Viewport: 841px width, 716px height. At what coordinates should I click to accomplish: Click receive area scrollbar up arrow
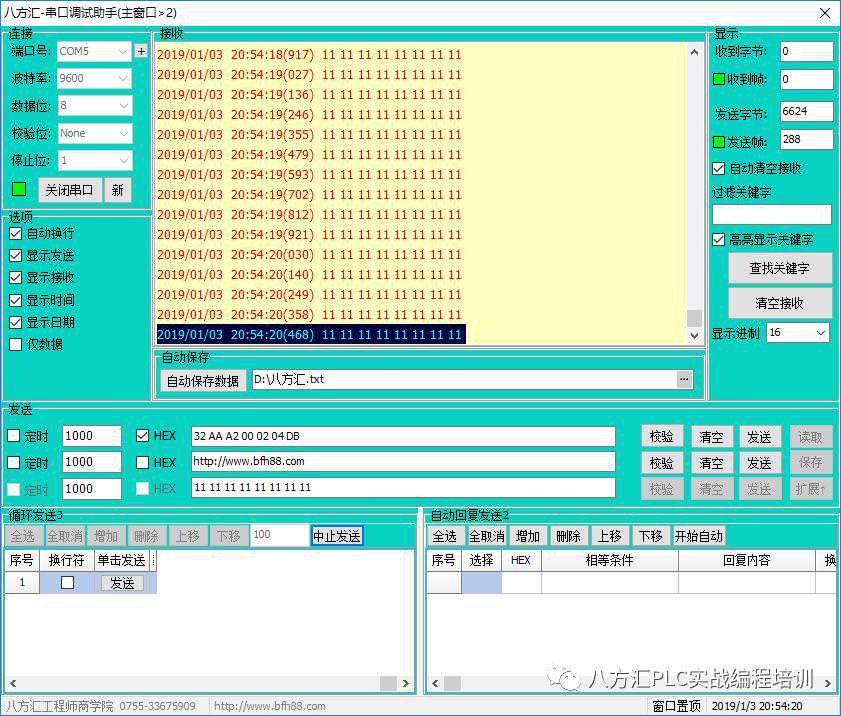tap(694, 52)
